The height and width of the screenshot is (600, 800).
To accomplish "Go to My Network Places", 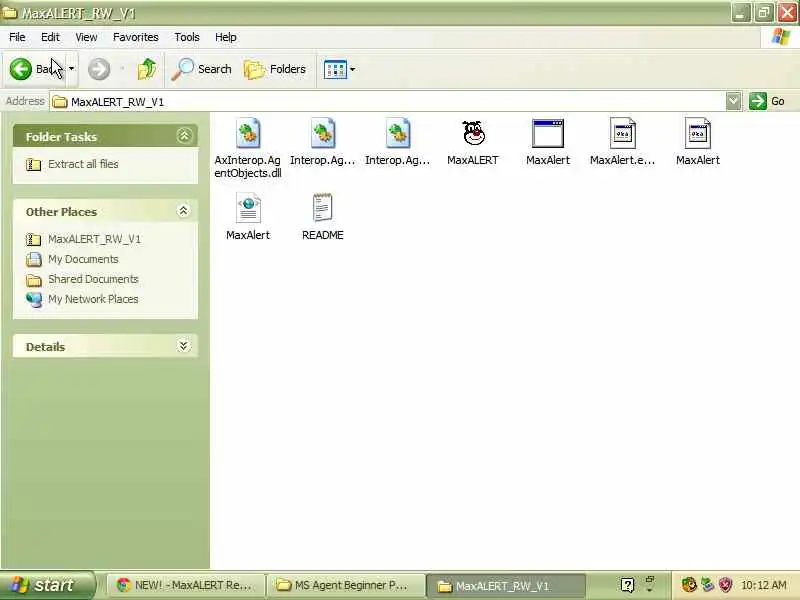I will point(93,299).
